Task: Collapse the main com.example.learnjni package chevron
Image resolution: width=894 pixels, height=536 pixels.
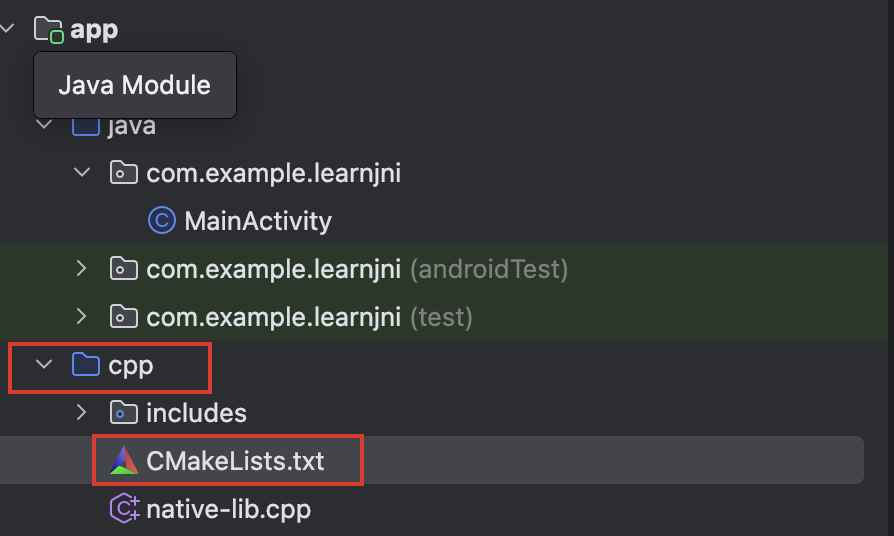Action: pos(82,172)
